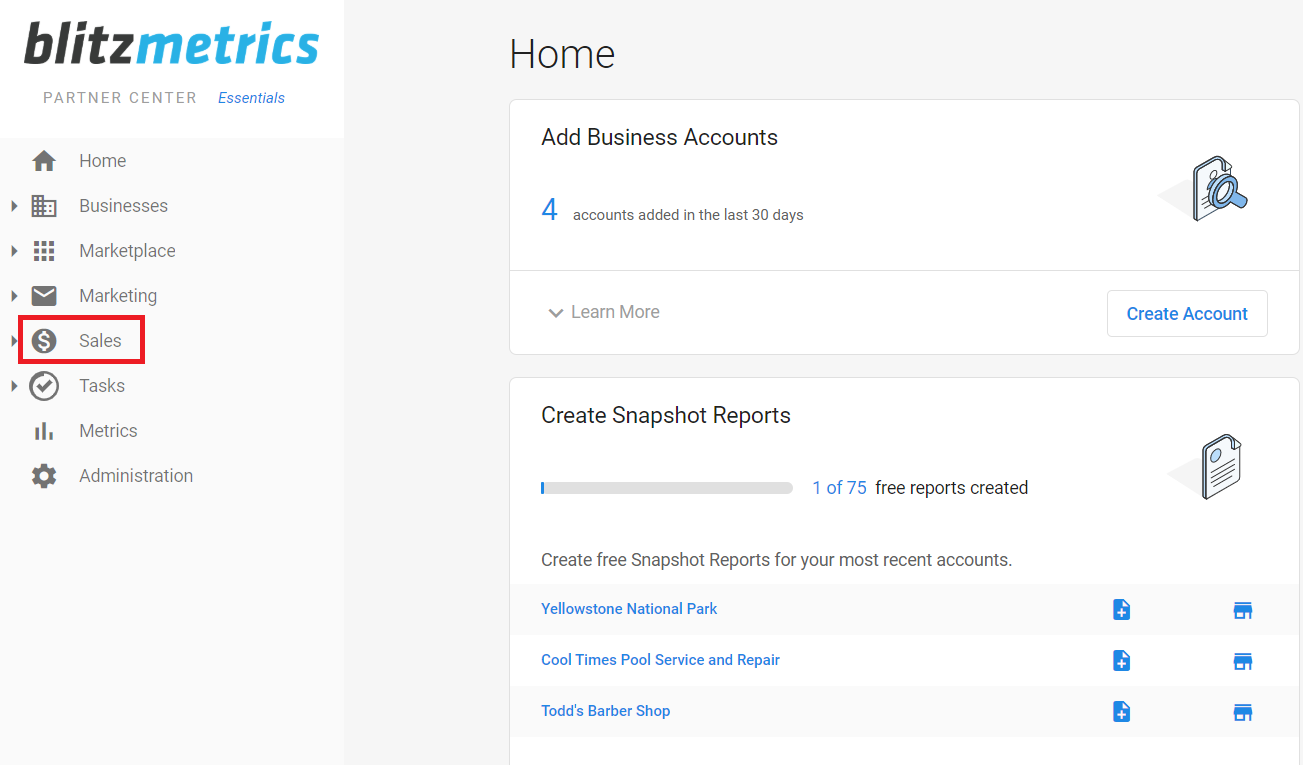Screen dimensions: 1303x765
Task: Expand the Marketing menu arrow
Action: 14,296
